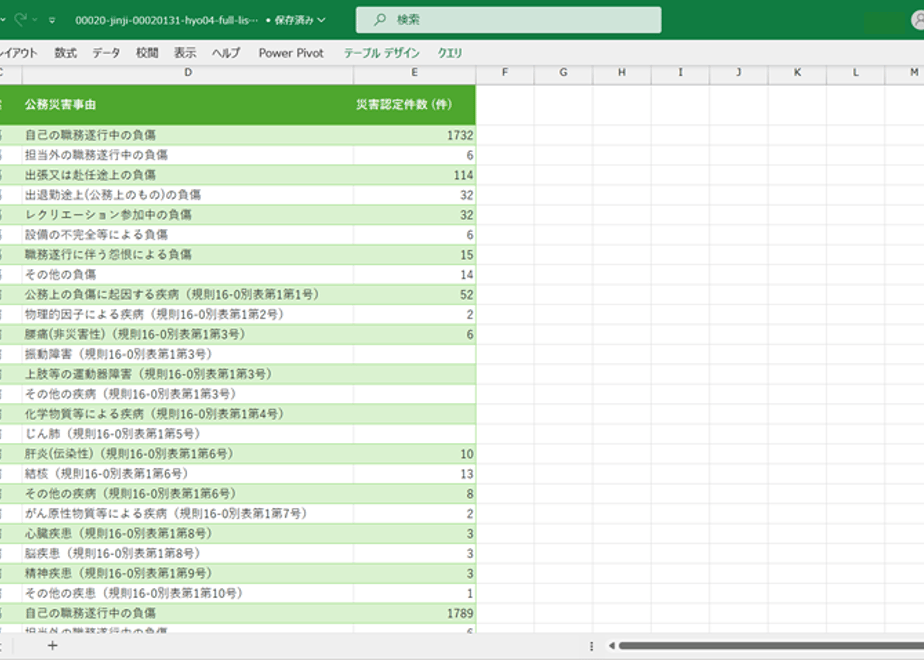Click the 災害認定件数 (件) header cell
This screenshot has height=660, width=924.
(x=414, y=104)
